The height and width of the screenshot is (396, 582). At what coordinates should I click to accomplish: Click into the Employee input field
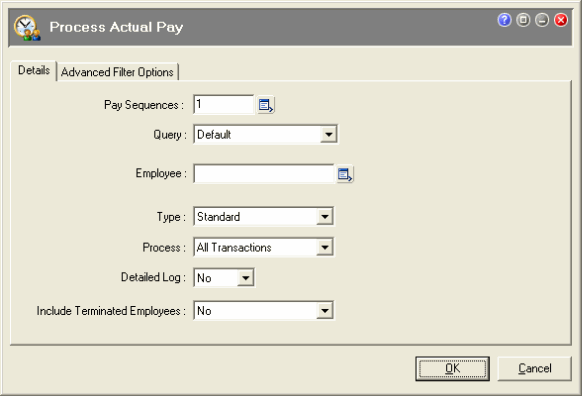(x=264, y=174)
